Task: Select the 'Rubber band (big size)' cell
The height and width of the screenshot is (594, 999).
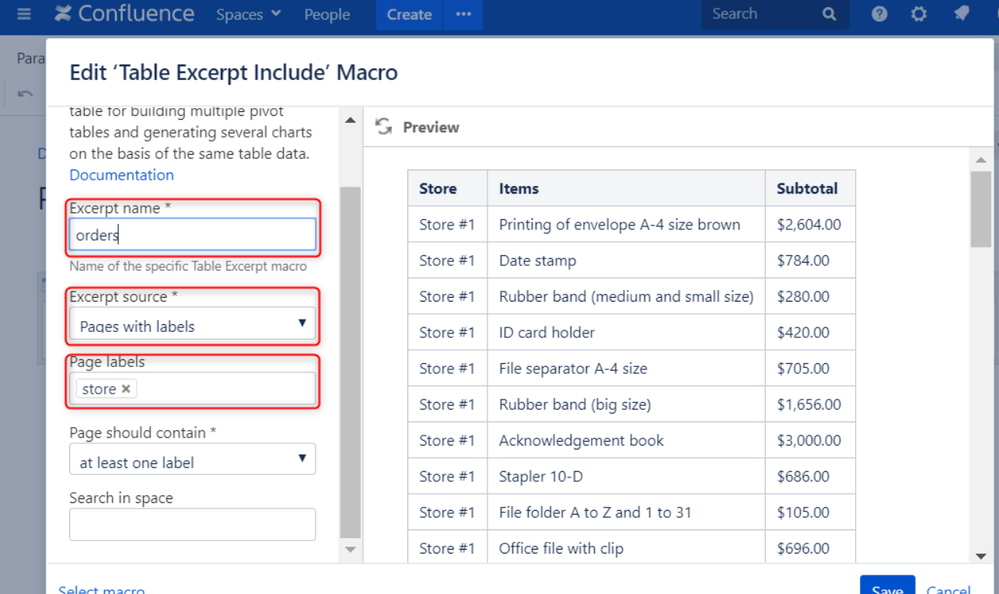Action: coord(626,404)
